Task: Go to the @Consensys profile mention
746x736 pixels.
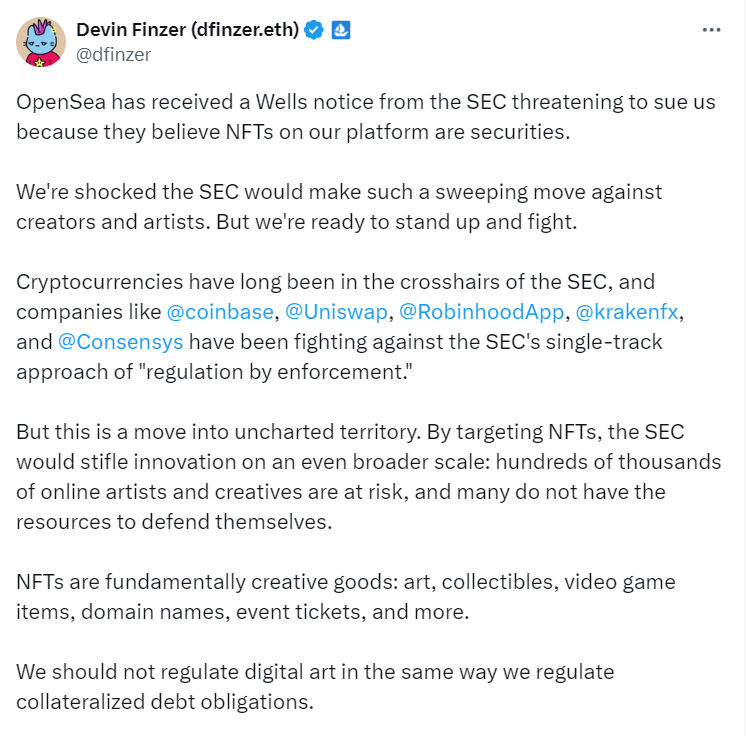Action: pyautogui.click(x=121, y=342)
